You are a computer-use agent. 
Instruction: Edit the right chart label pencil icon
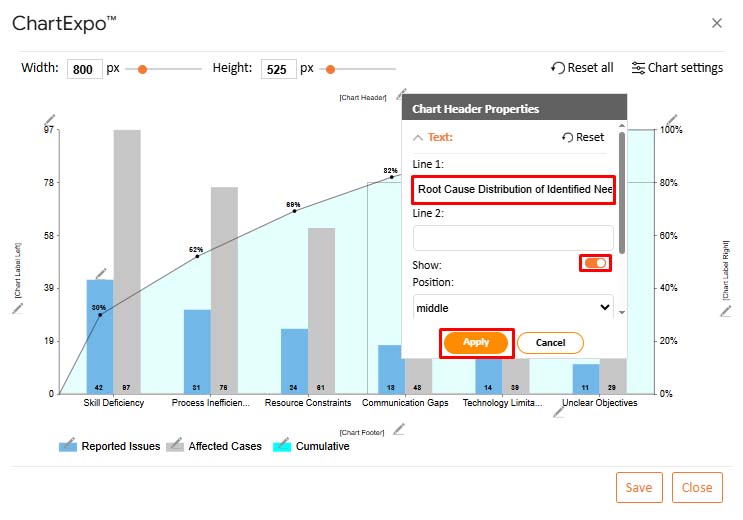point(726,311)
